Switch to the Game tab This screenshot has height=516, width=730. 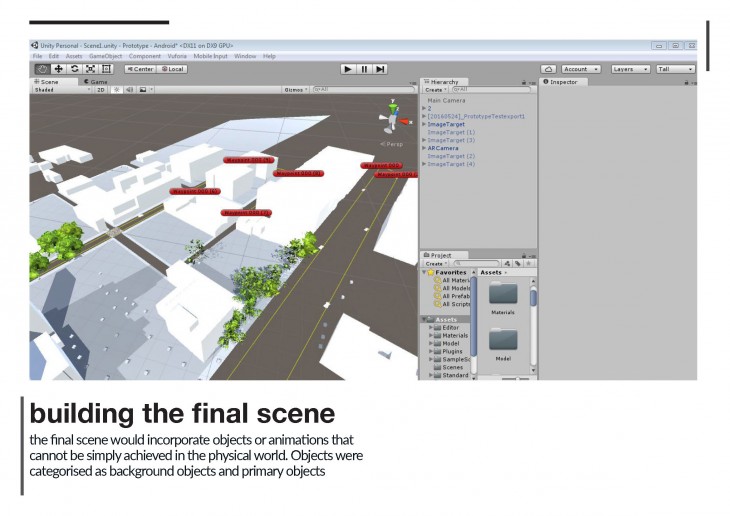click(x=98, y=81)
